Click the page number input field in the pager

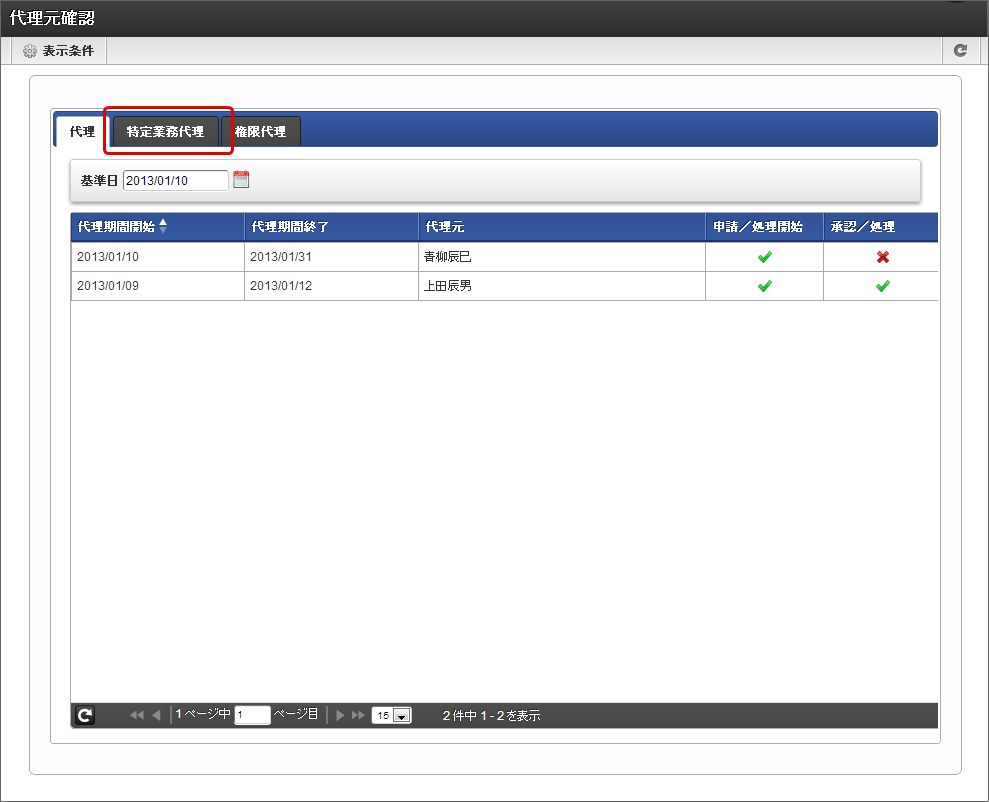point(252,715)
